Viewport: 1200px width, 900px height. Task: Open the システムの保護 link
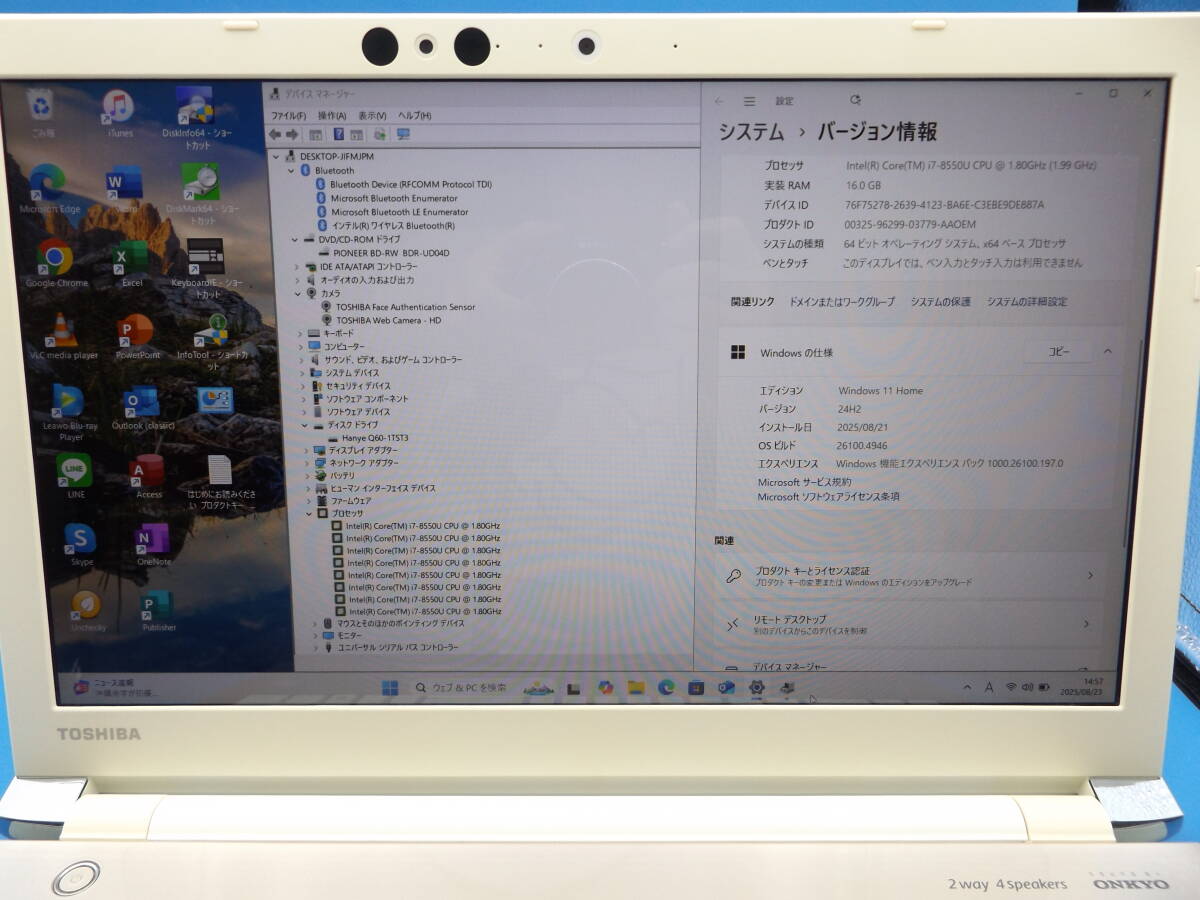pos(940,302)
